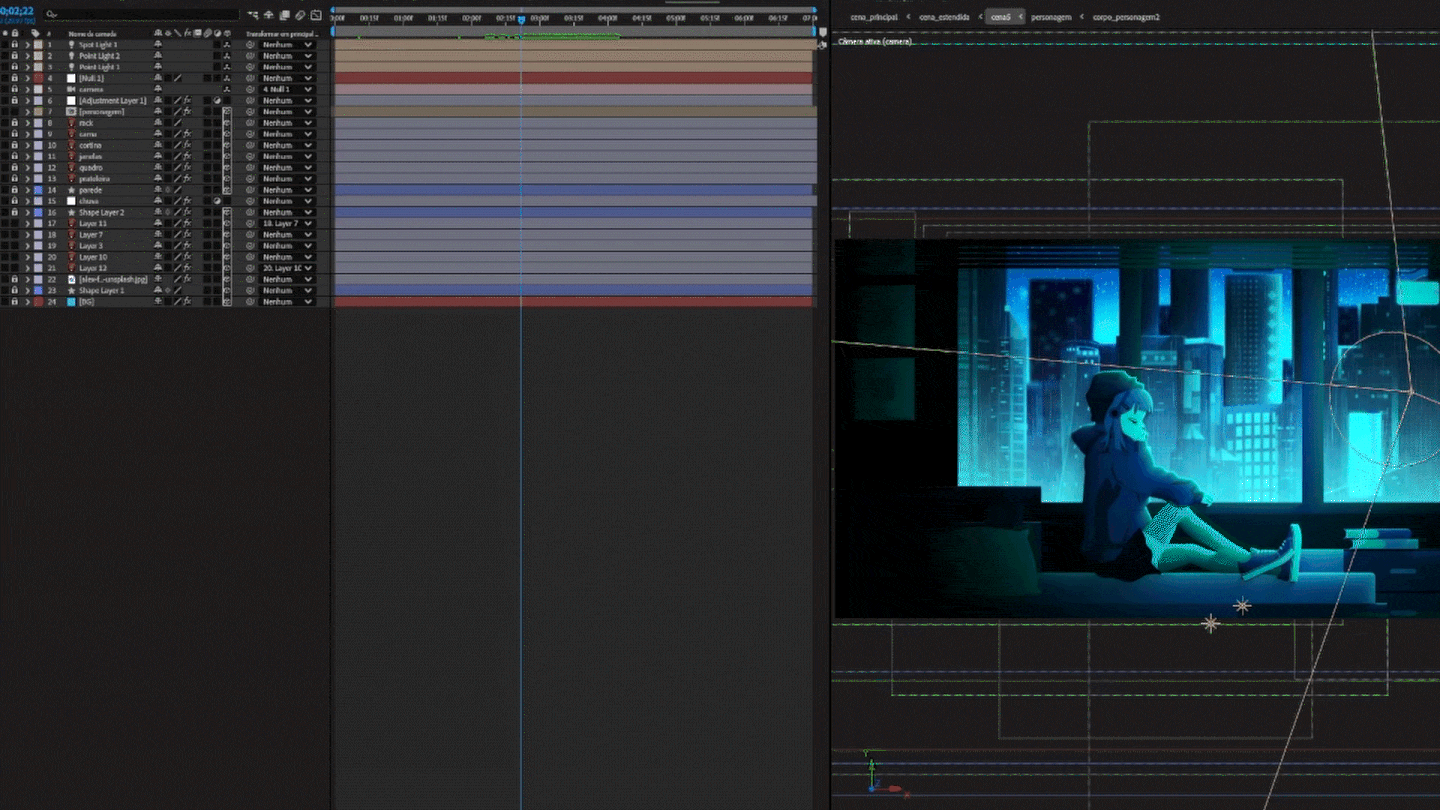
Task: Toggle shy switch on cortina layer
Action: coord(157,145)
